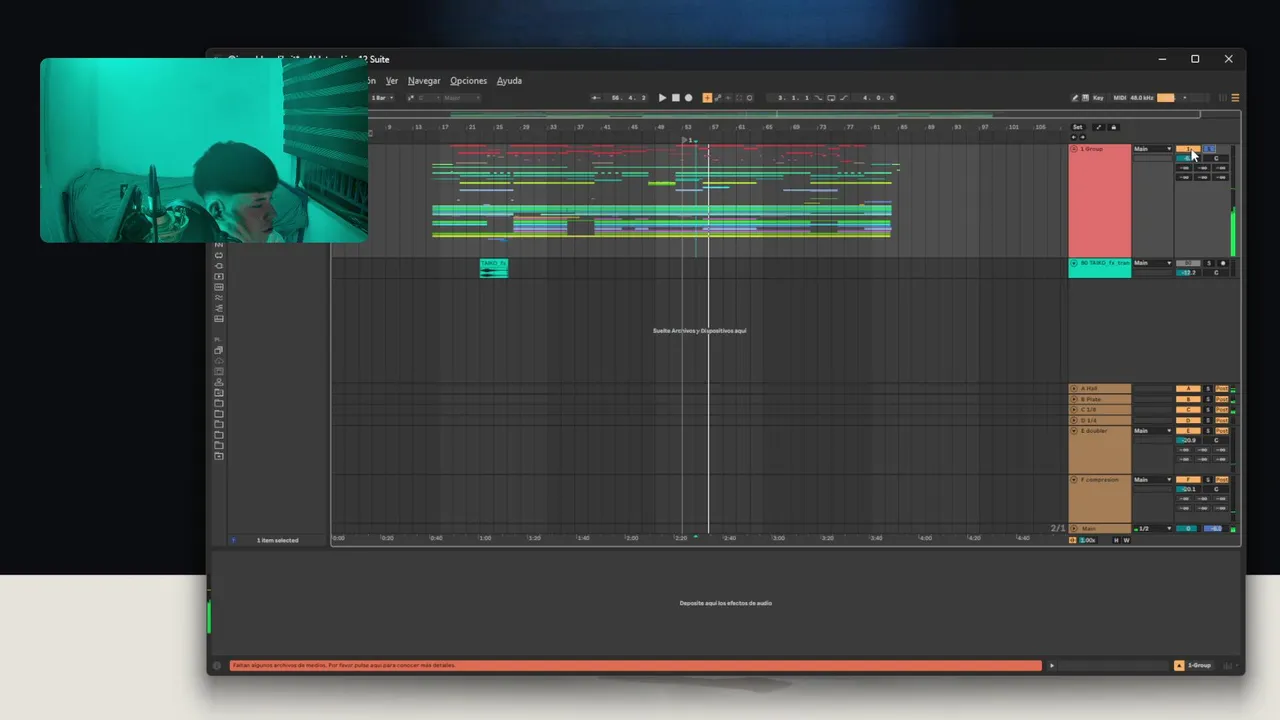Enable the Key map mode switch

point(1098,98)
